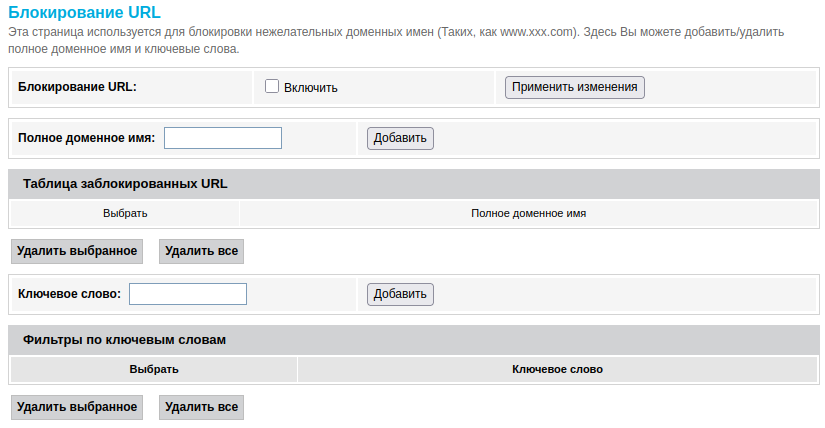The image size is (825, 428).
Task: Click the "Блокирование URL" page title
Action: coord(70,13)
